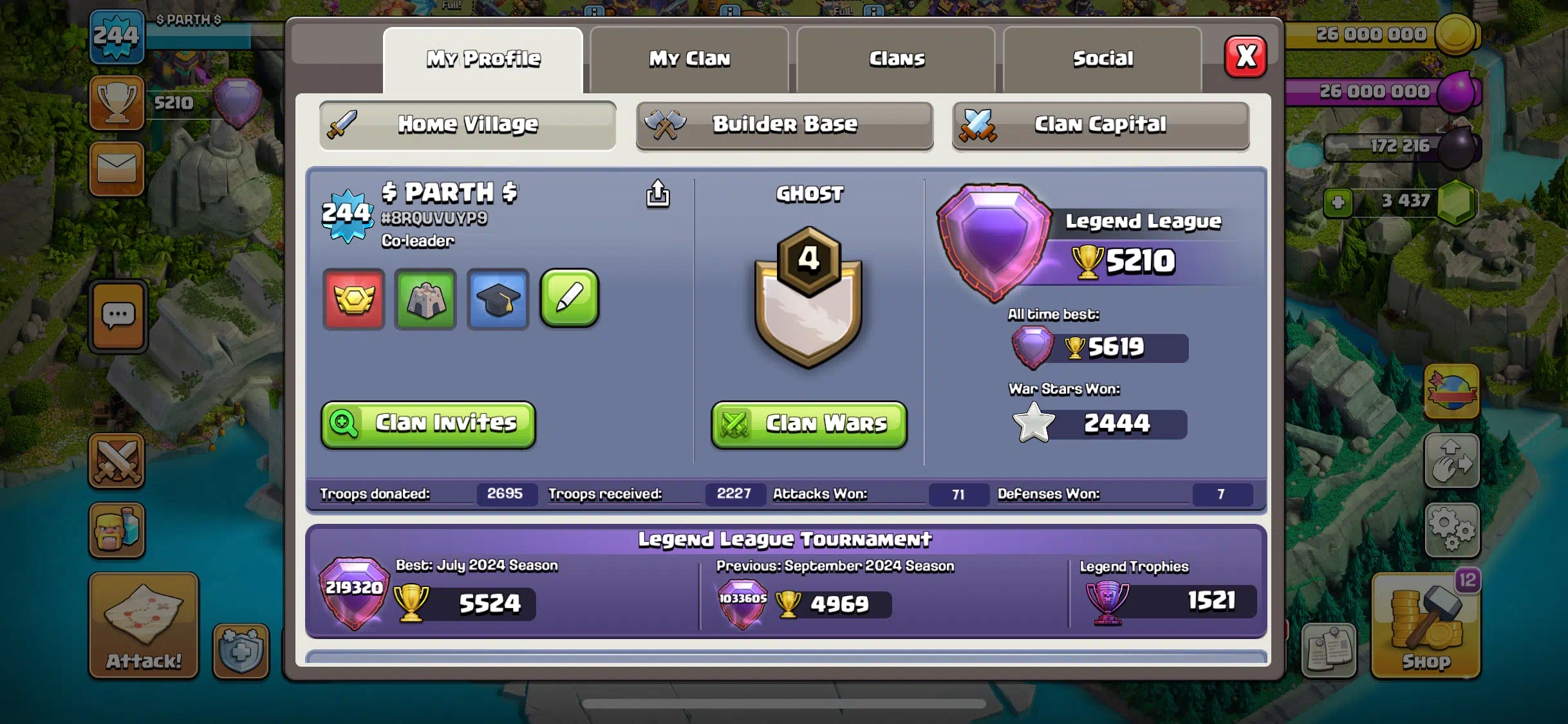1568x724 pixels.
Task: Select the Builder Base profile view
Action: pyautogui.click(x=785, y=125)
